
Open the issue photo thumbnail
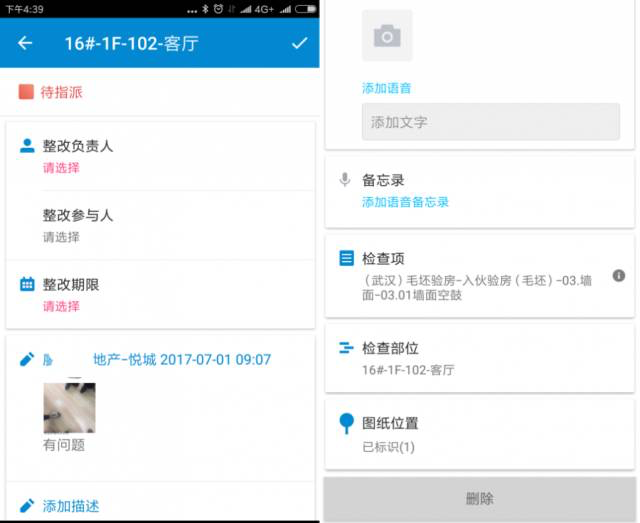point(69,407)
